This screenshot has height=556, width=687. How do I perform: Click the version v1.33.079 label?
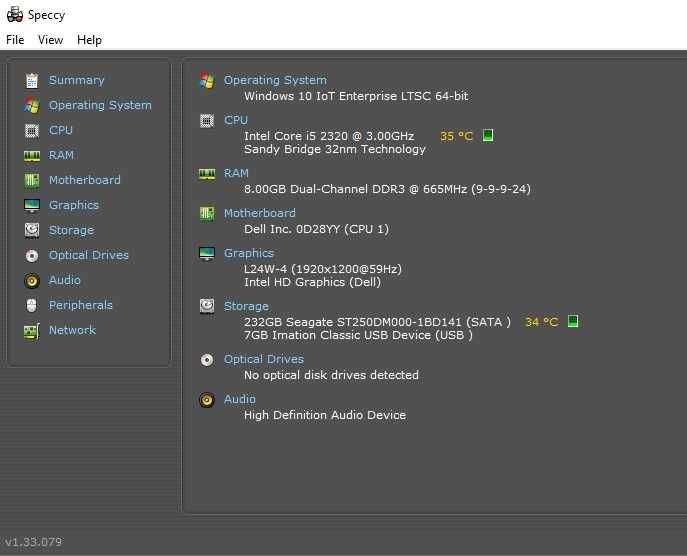point(33,542)
